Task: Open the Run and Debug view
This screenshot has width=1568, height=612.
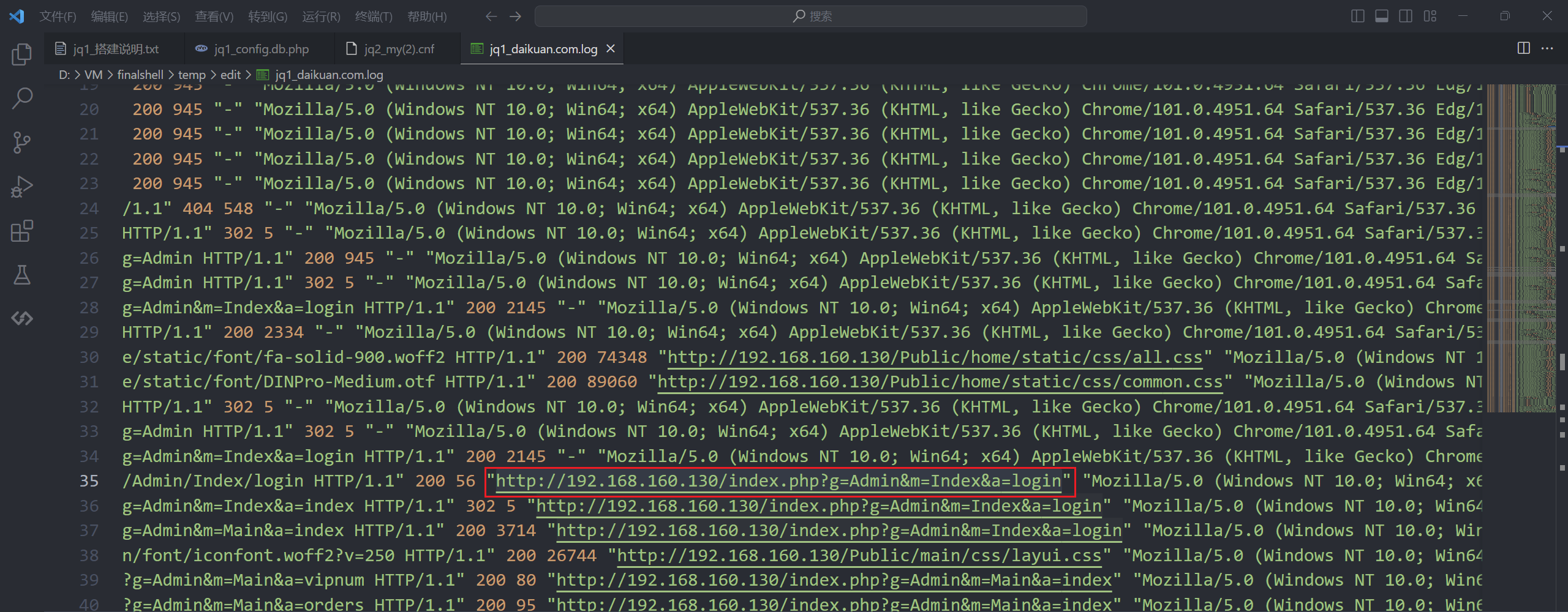Action: (x=22, y=187)
